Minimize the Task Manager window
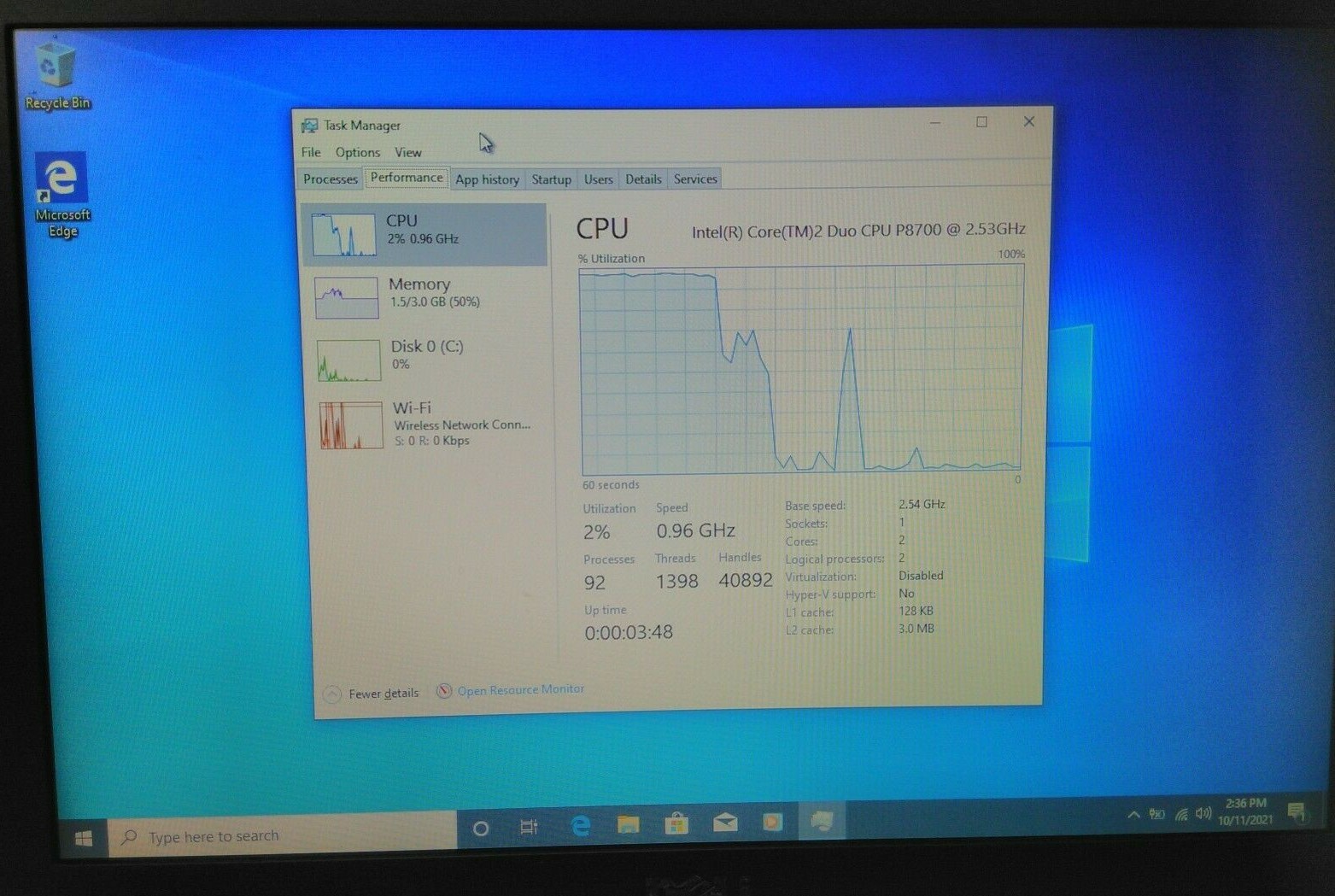1335x896 pixels. coord(935,123)
